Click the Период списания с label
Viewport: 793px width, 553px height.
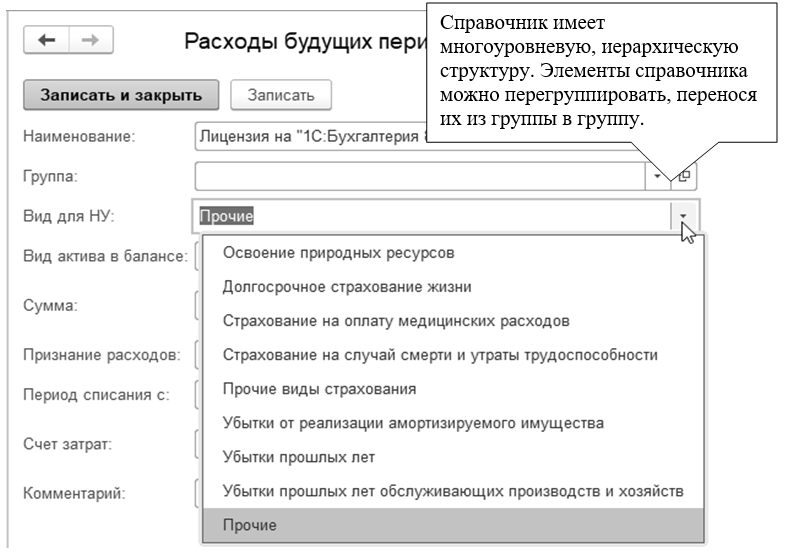[x=96, y=395]
